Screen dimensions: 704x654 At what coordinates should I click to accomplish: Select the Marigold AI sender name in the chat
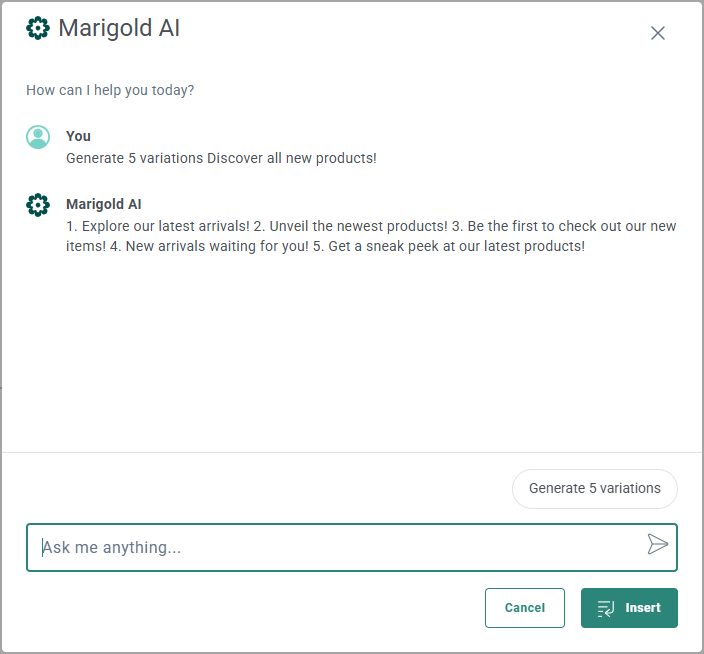tap(104, 204)
